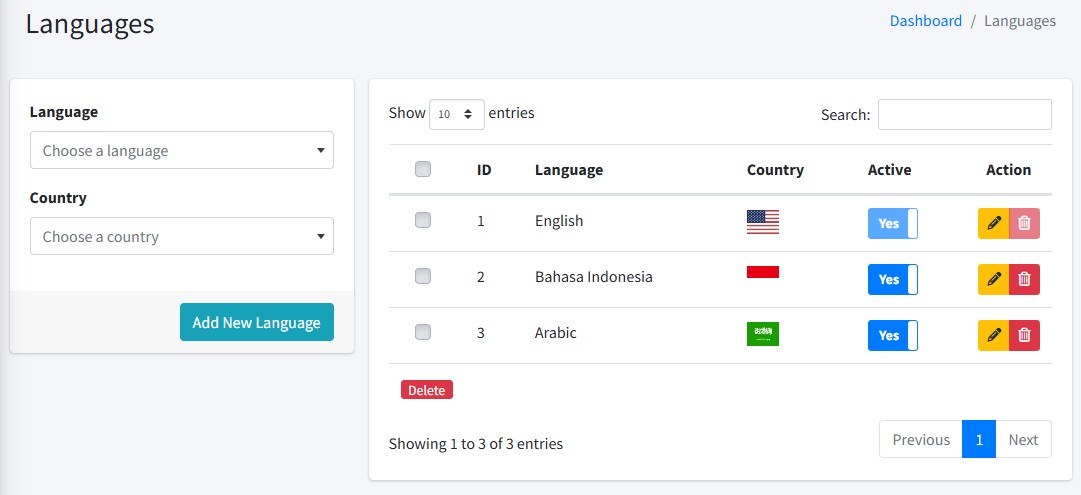Click the Languages breadcrumb text
1081x495 pixels.
1020,21
